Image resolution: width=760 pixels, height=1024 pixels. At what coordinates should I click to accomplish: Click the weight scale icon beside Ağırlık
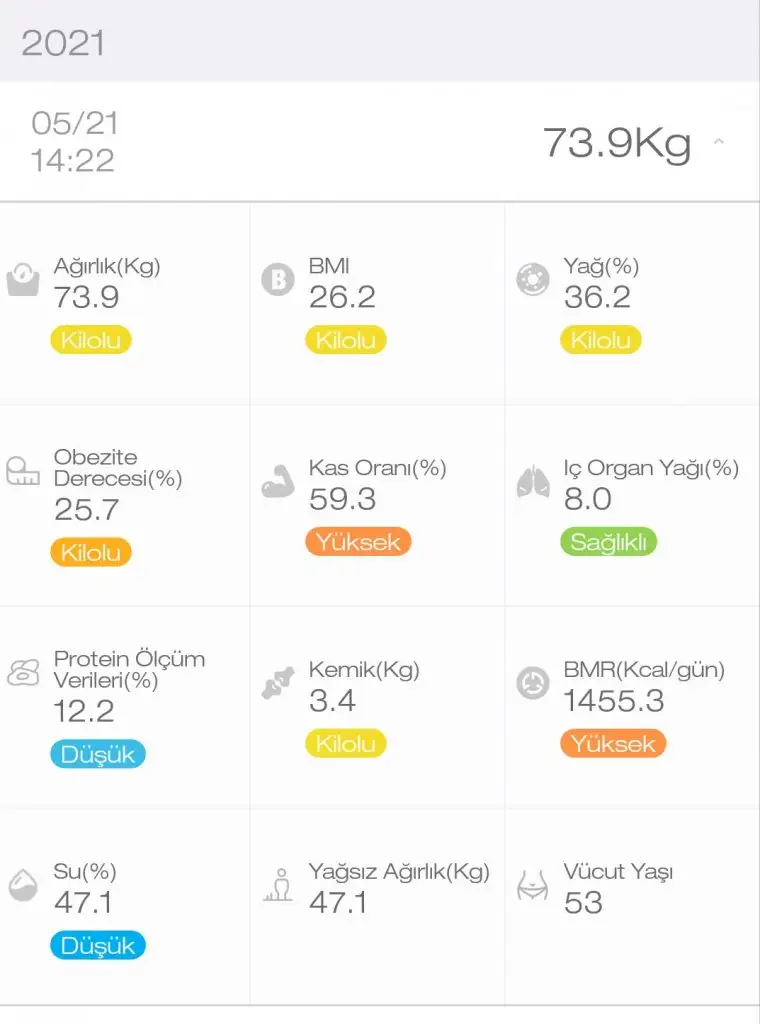point(22,281)
